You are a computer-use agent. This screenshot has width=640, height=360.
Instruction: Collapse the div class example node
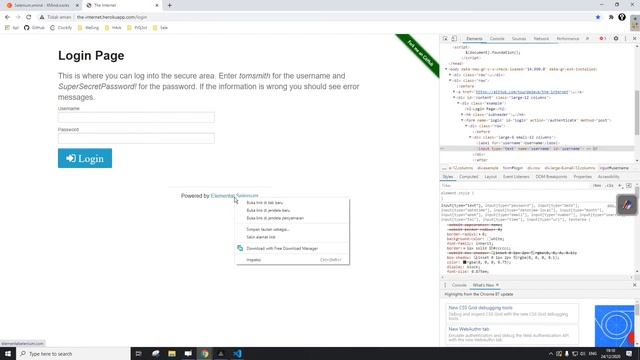[458, 103]
